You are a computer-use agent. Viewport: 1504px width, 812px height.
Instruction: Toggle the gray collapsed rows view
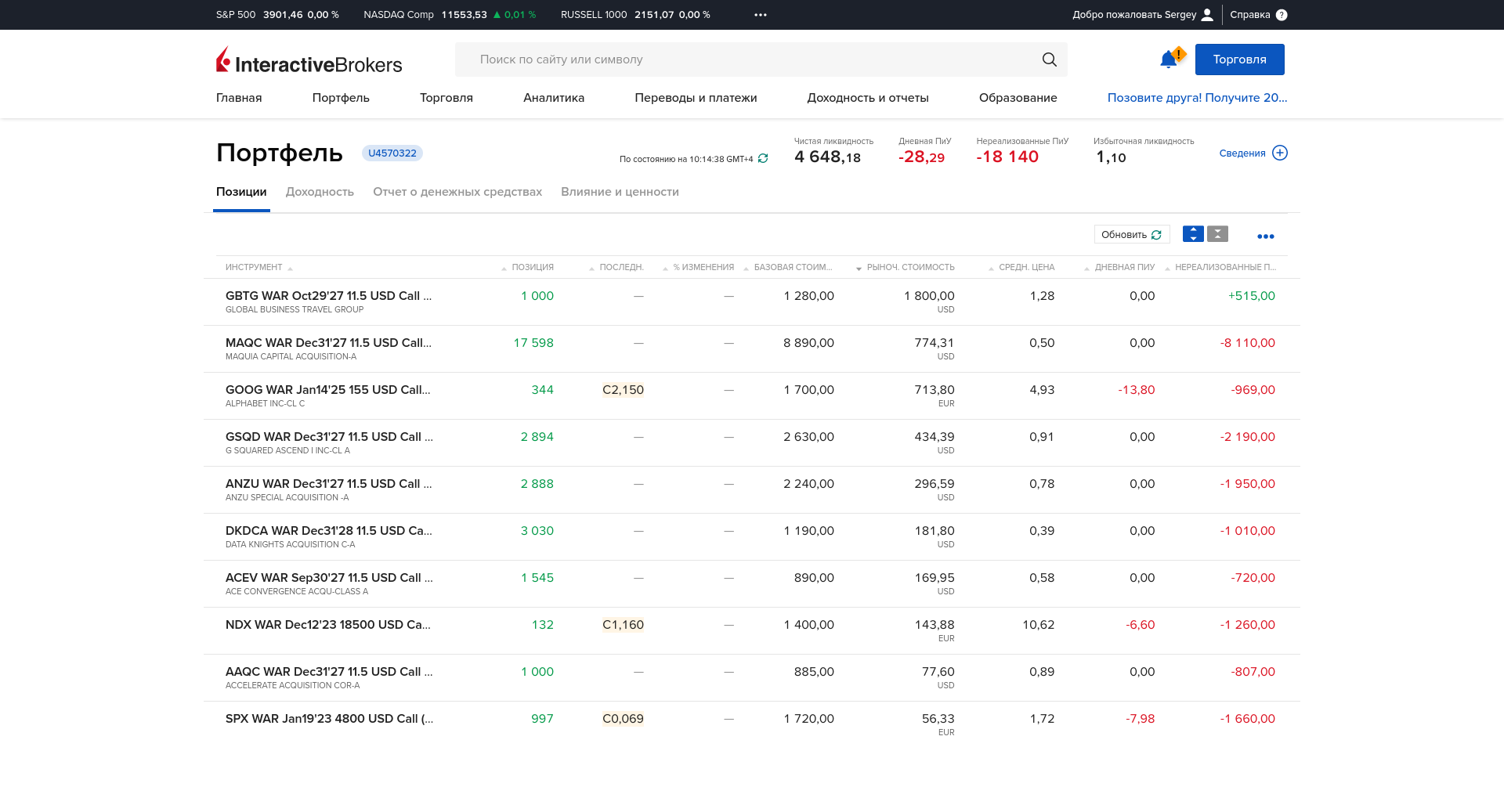[x=1217, y=234]
